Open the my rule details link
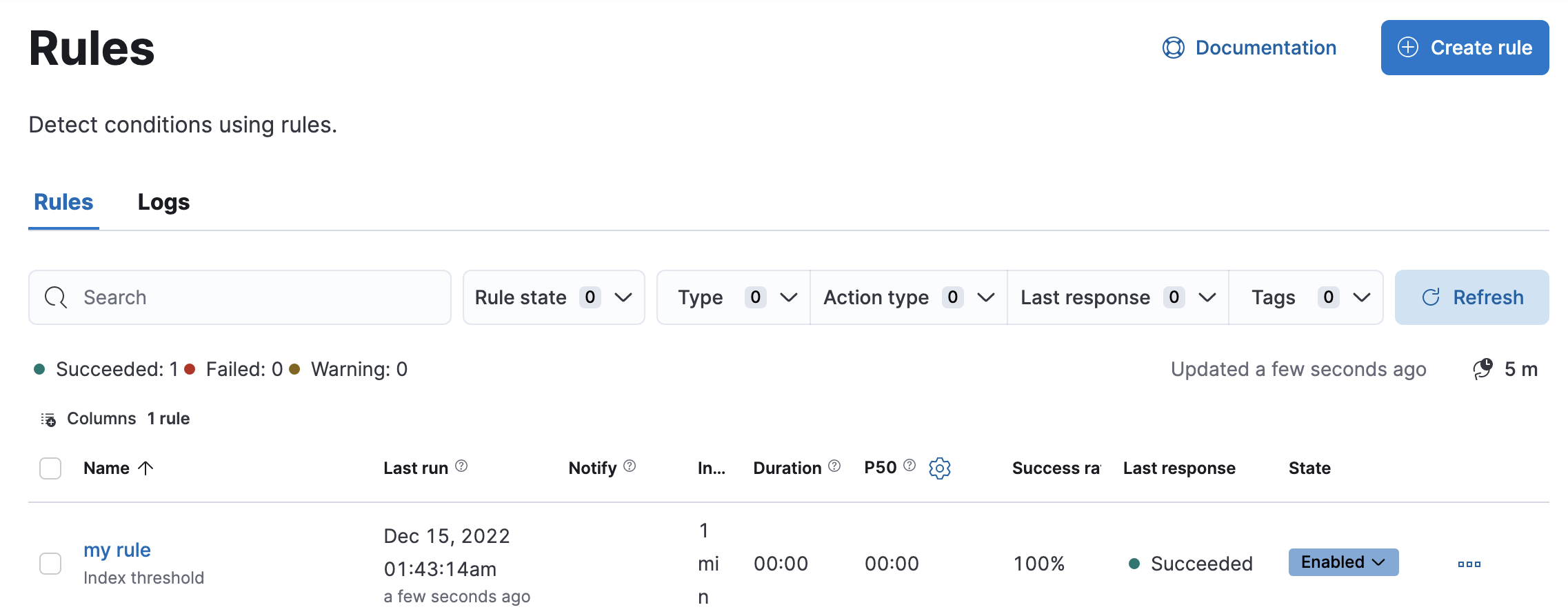Viewport: 1568px width, 614px height. 117,550
